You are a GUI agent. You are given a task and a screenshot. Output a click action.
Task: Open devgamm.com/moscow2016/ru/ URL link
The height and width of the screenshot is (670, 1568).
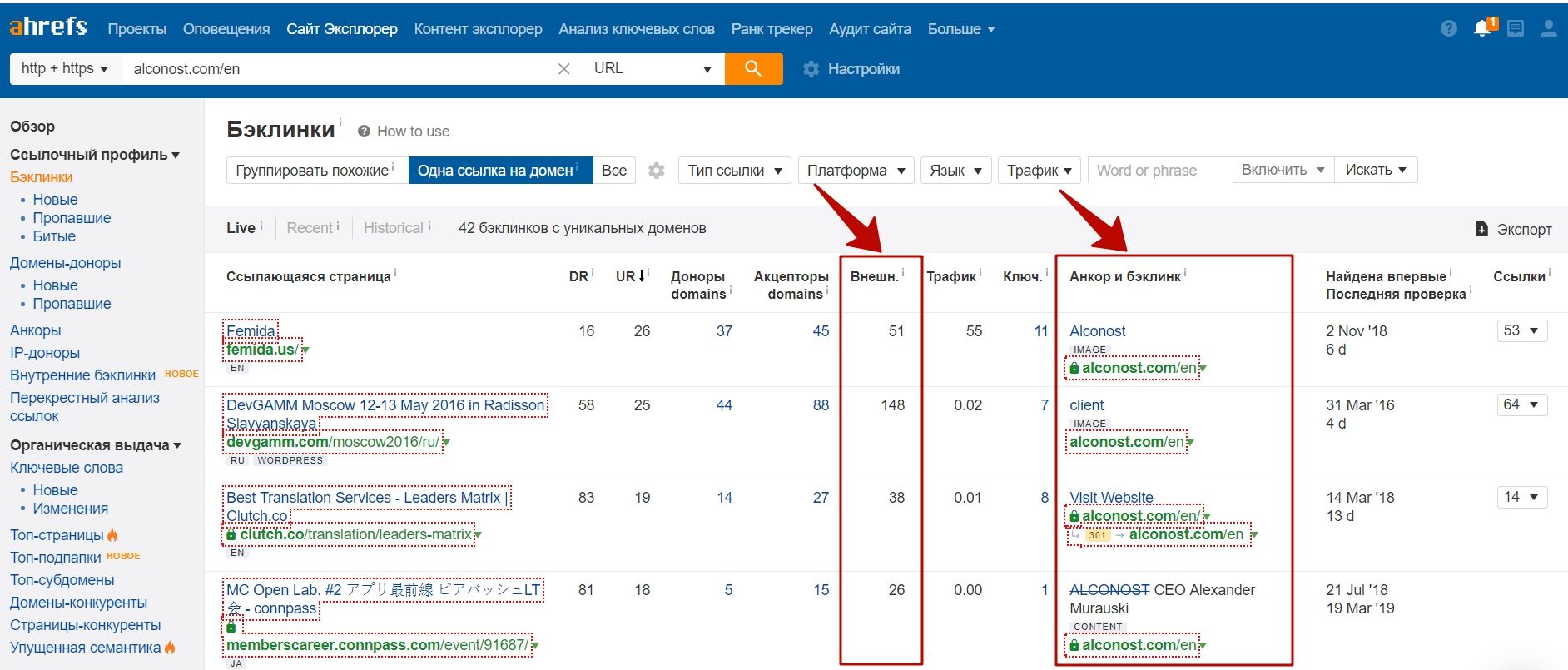coord(333,442)
